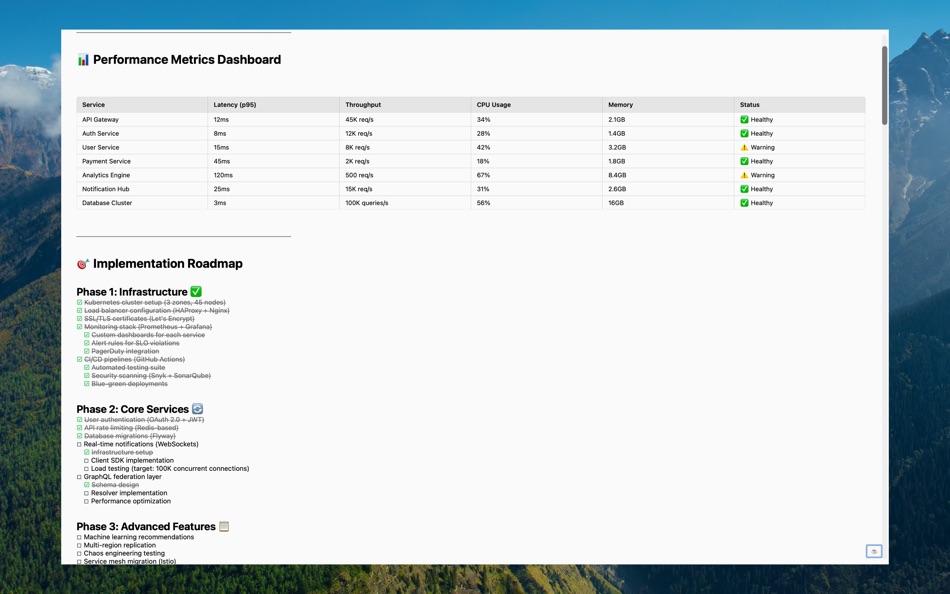Screen dimensions: 950x594
Task: Click the bar chart icon beside Performance Metrics Dashboard
Action: [81, 59]
